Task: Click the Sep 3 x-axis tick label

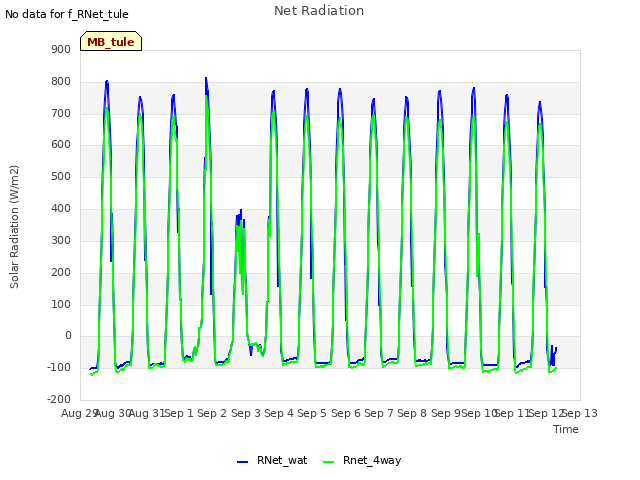Action: coord(246,413)
